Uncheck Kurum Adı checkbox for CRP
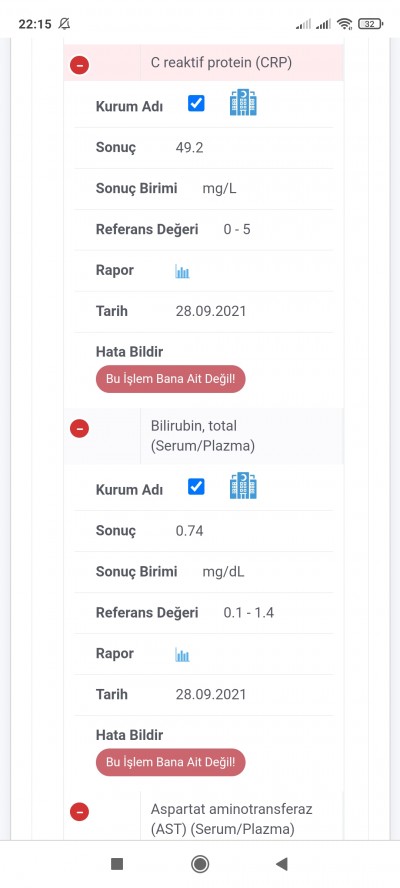This screenshot has height=888, width=400. point(196,104)
